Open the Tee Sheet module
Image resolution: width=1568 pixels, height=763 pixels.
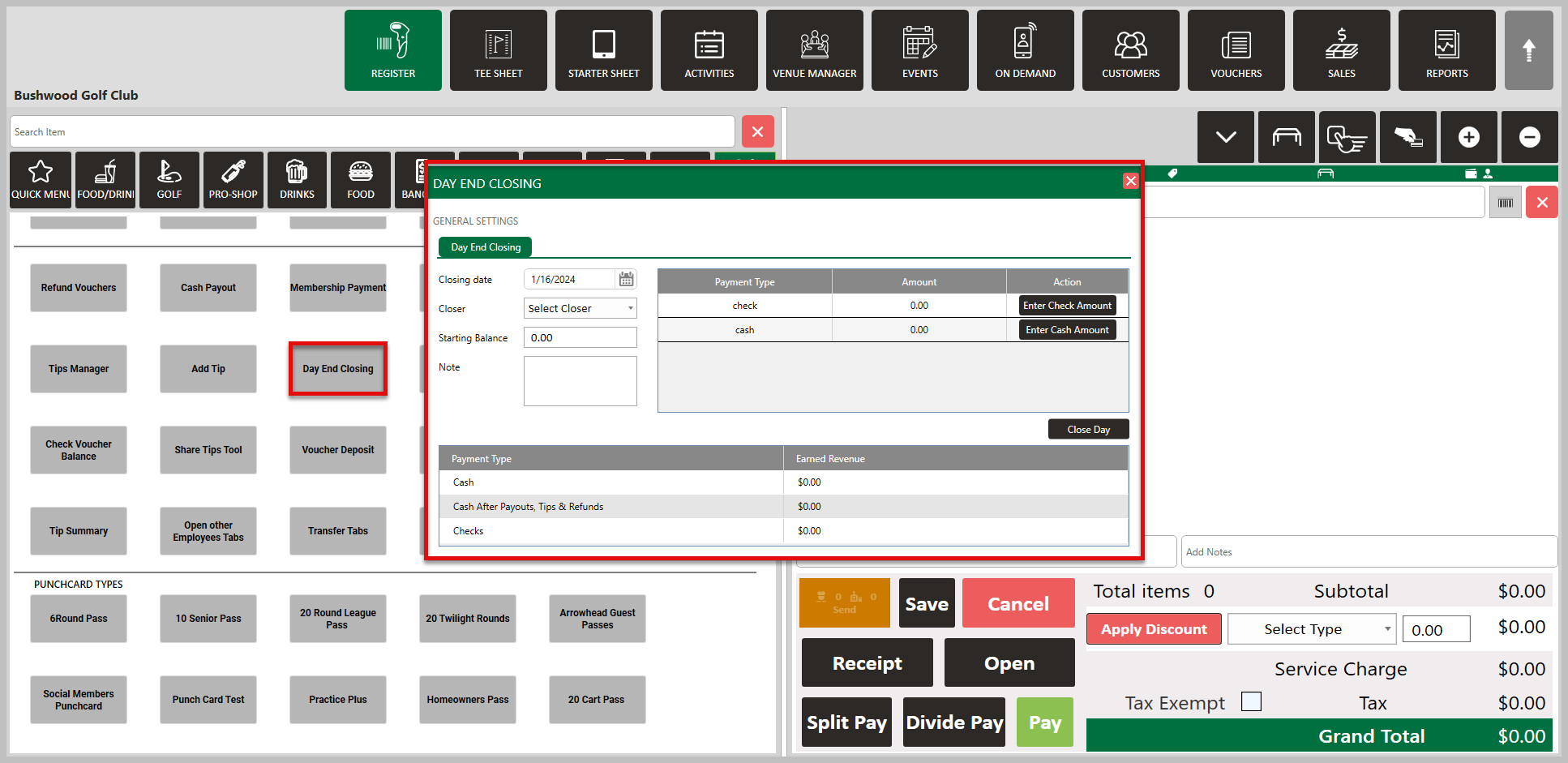tap(498, 50)
